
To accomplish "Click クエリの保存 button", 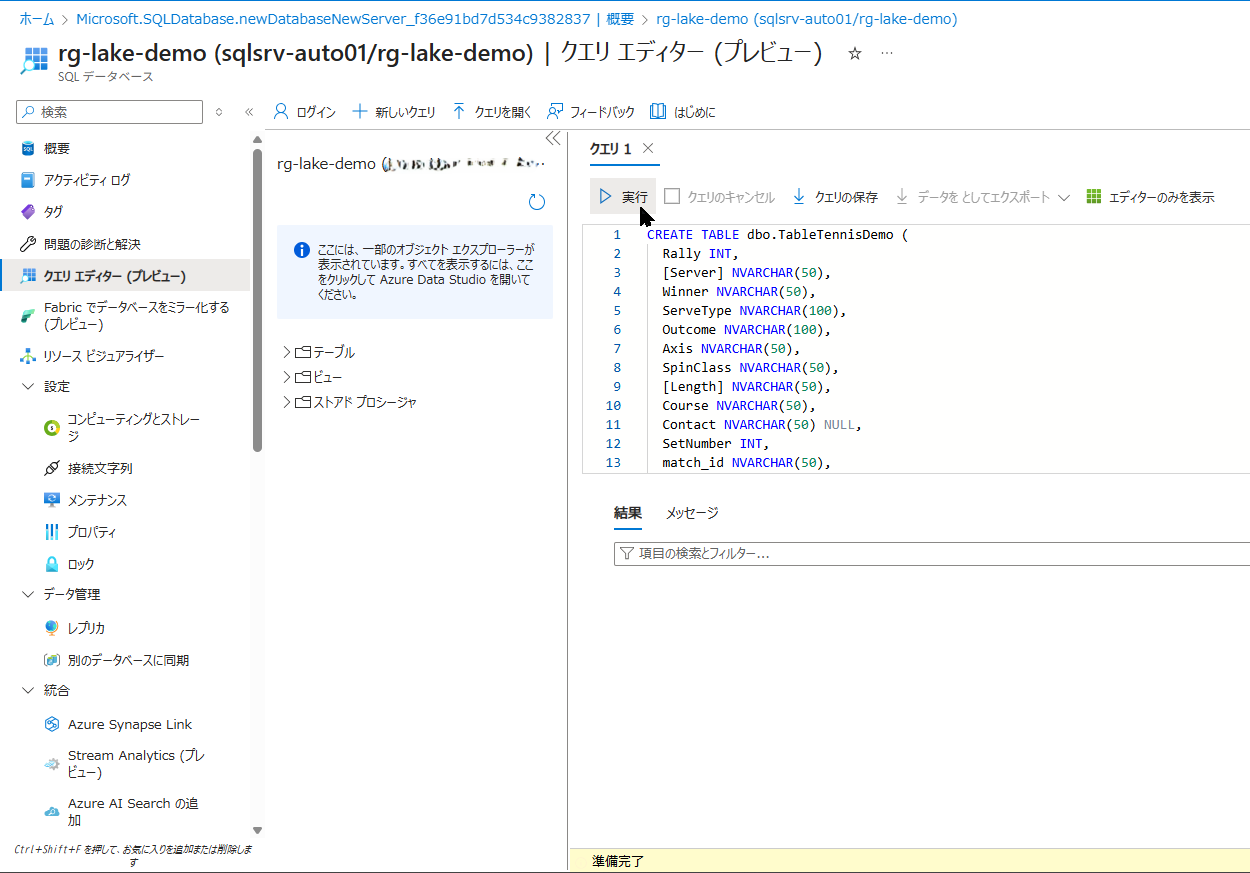I will pyautogui.click(x=835, y=197).
